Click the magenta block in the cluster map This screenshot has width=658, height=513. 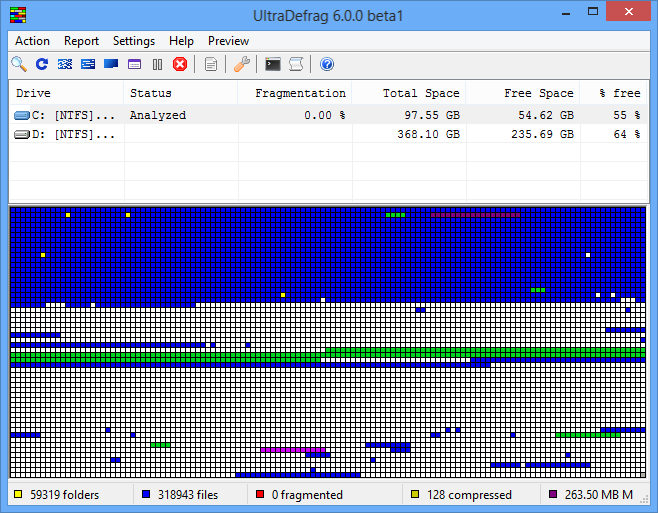coord(293,450)
